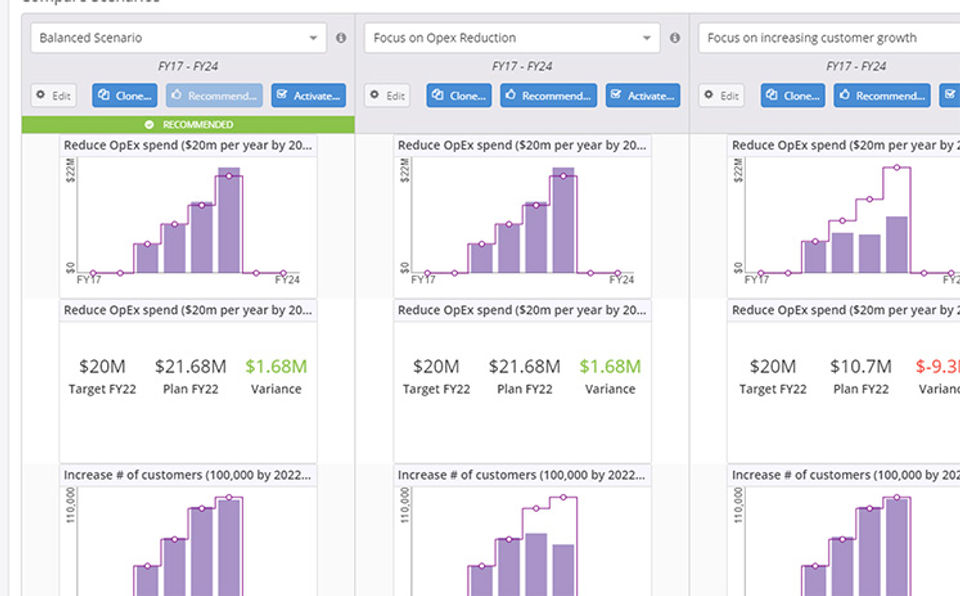Select the red negative variance value
This screenshot has width=960, height=596.
click(937, 366)
